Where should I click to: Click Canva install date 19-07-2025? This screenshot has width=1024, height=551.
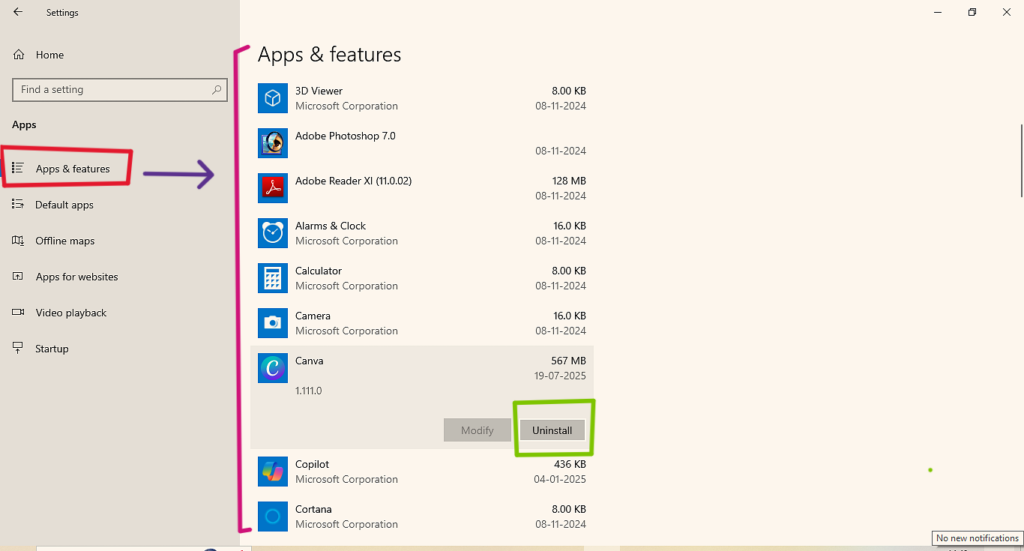tap(560, 376)
